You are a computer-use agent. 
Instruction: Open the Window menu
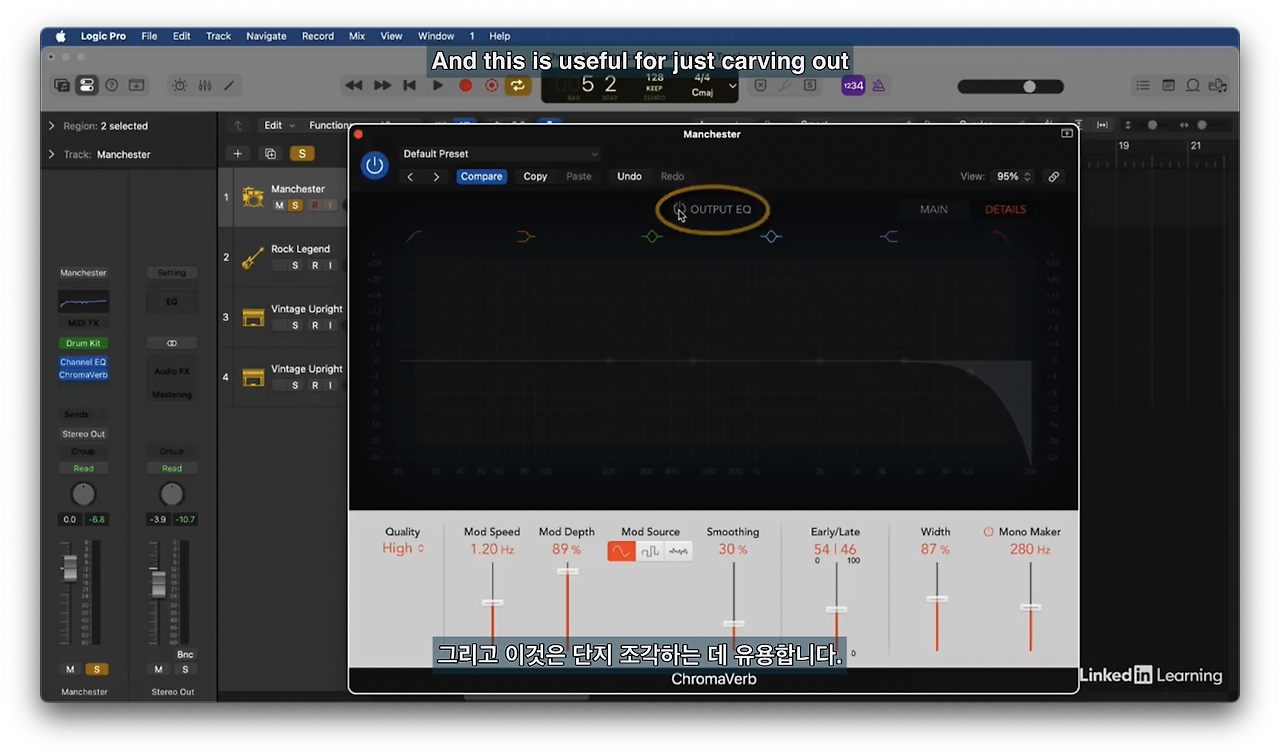pyautogui.click(x=436, y=36)
